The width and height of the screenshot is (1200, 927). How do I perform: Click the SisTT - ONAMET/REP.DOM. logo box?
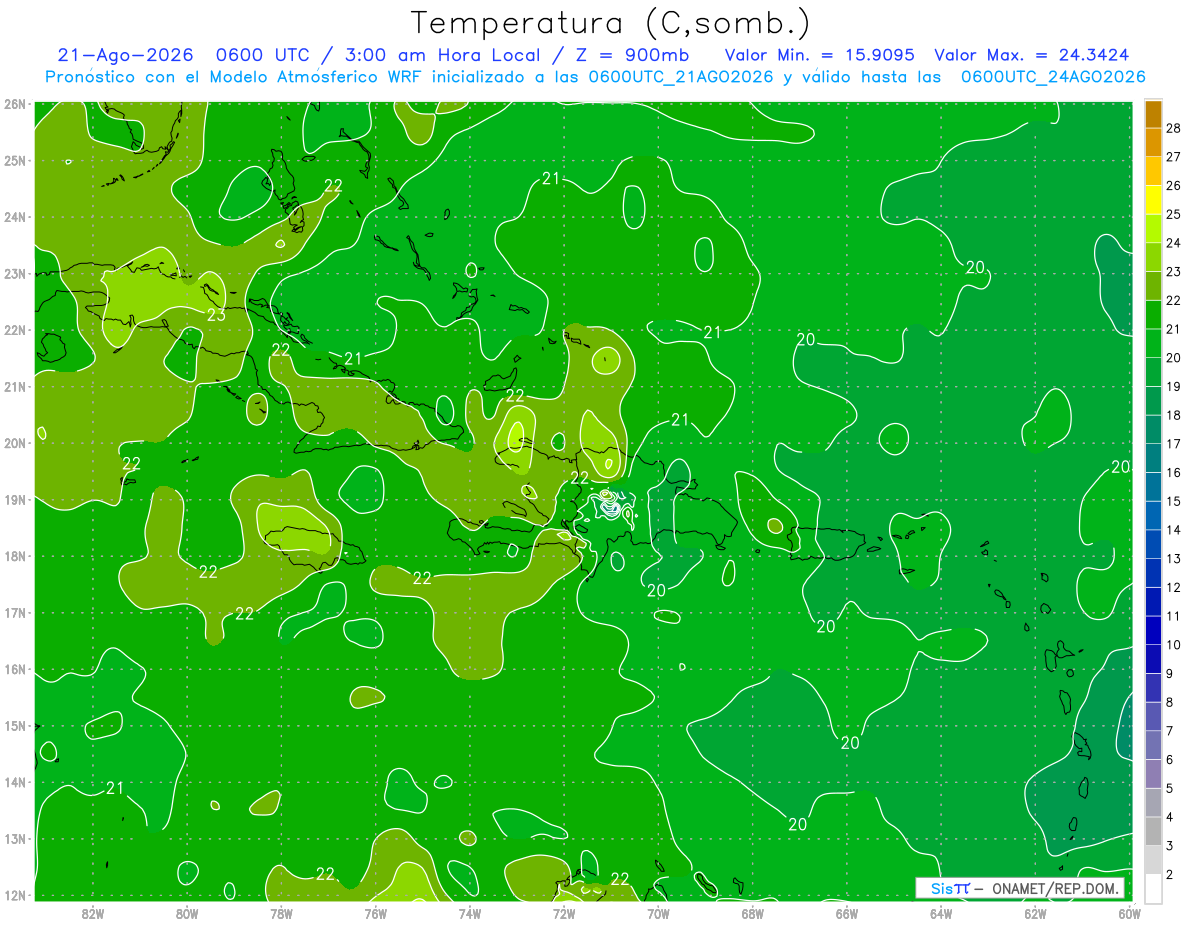coord(1020,888)
